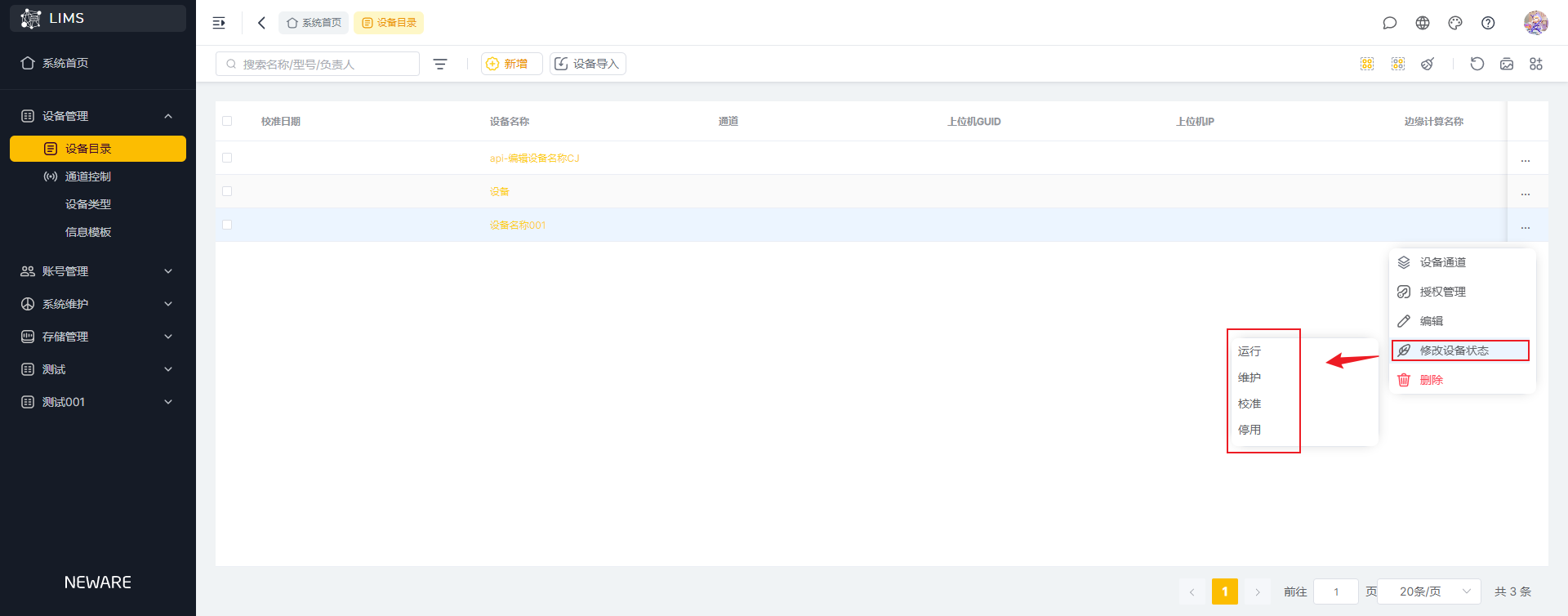Screen dimensions: 1568x616
Task: Go back using the left arrow
Action: pos(261,23)
